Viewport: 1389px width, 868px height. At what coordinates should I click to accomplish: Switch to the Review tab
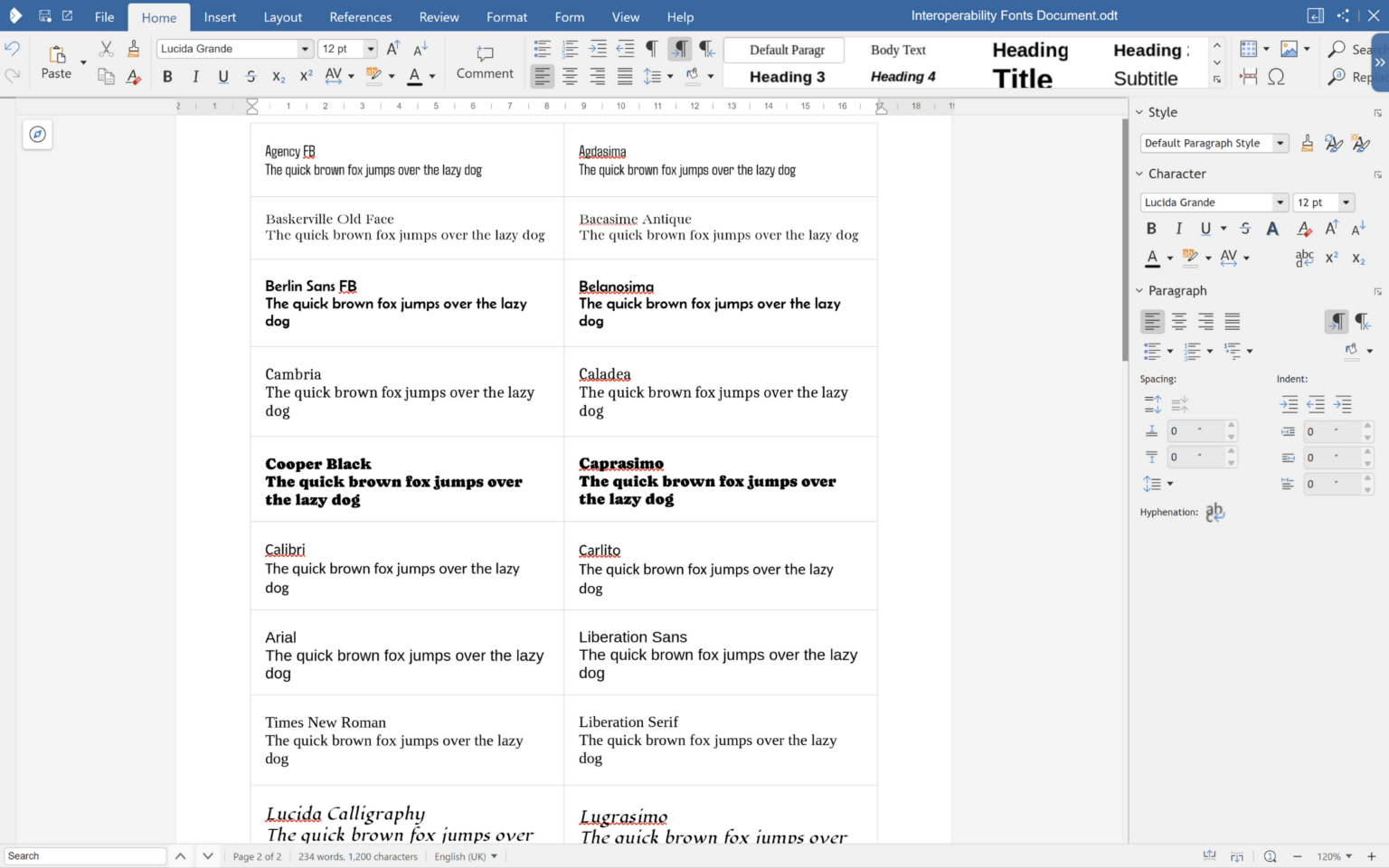point(439,17)
